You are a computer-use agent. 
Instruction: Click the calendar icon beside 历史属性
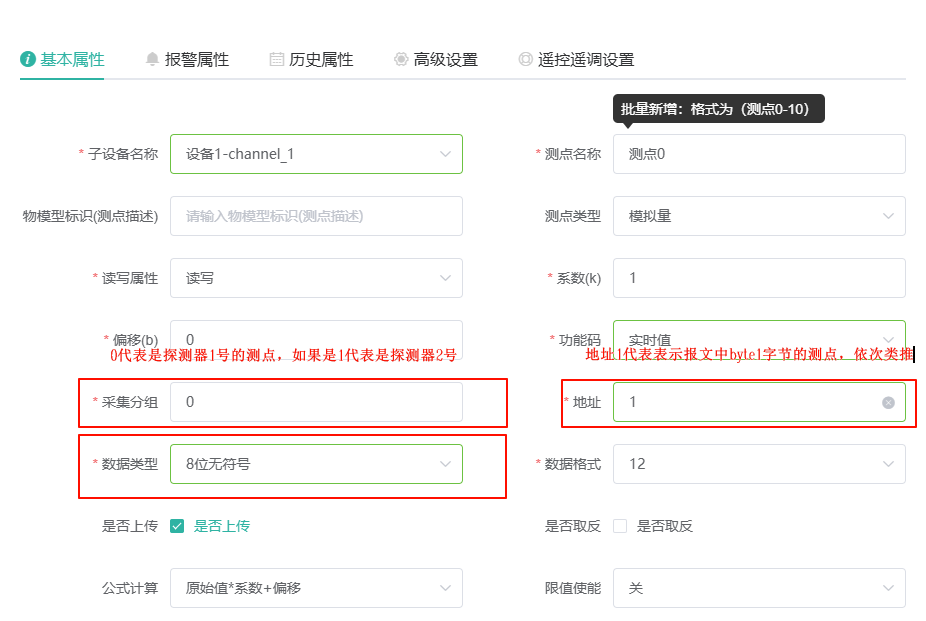pos(276,59)
